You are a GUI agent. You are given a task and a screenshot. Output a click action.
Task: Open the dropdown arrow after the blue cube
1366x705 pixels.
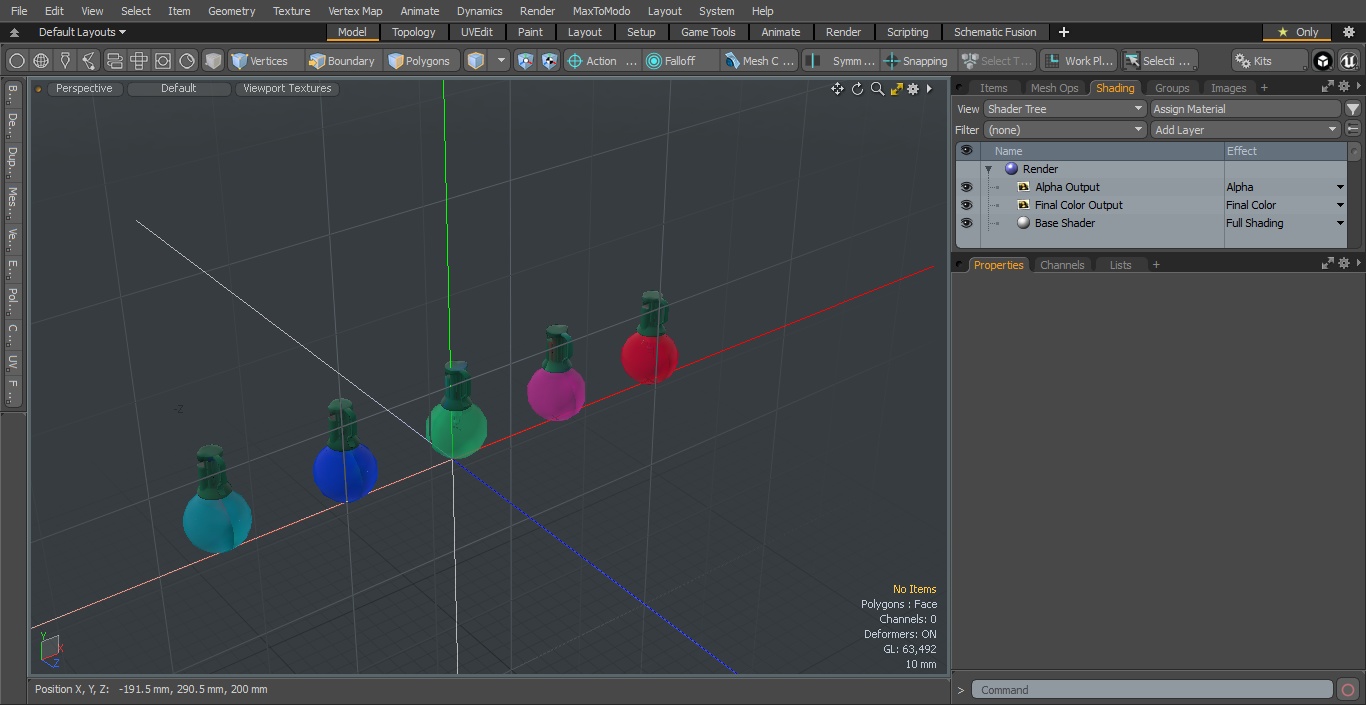[x=502, y=61]
